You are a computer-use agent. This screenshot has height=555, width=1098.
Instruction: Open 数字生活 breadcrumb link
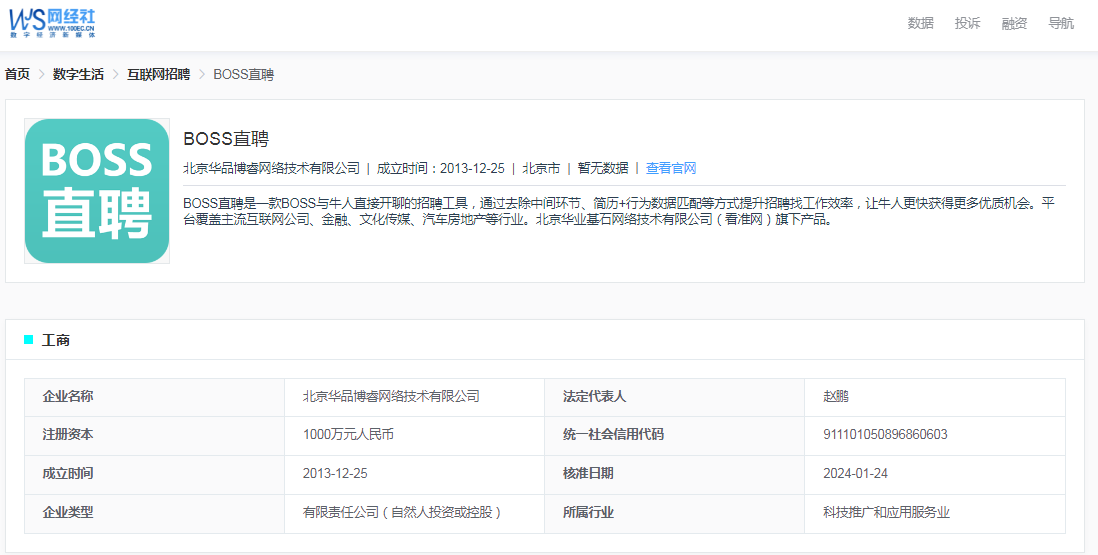point(78,74)
